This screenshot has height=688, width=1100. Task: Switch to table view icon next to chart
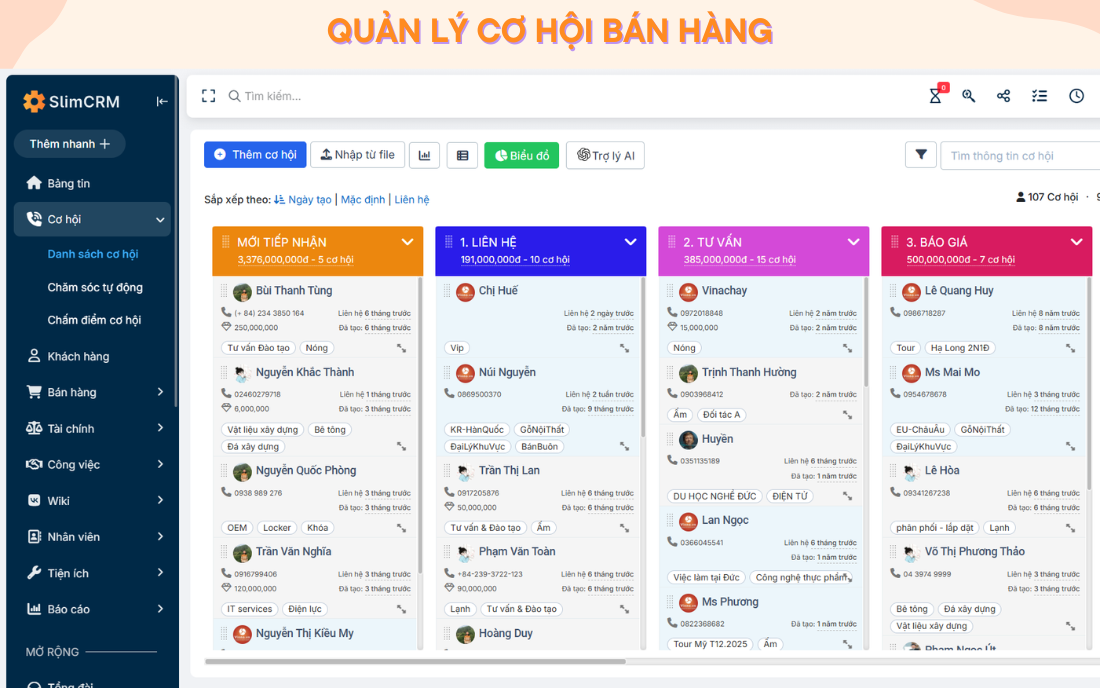pos(460,155)
